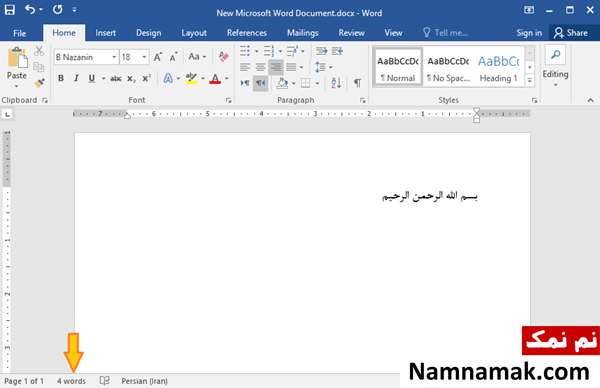This screenshot has width=600, height=388.
Task: Toggle Subscript formatting
Action: point(131,79)
